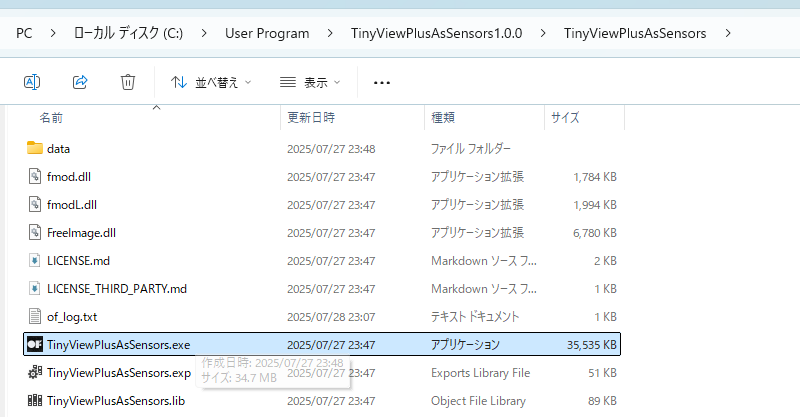Click the fmodL.dll file icon

[x=34, y=205]
